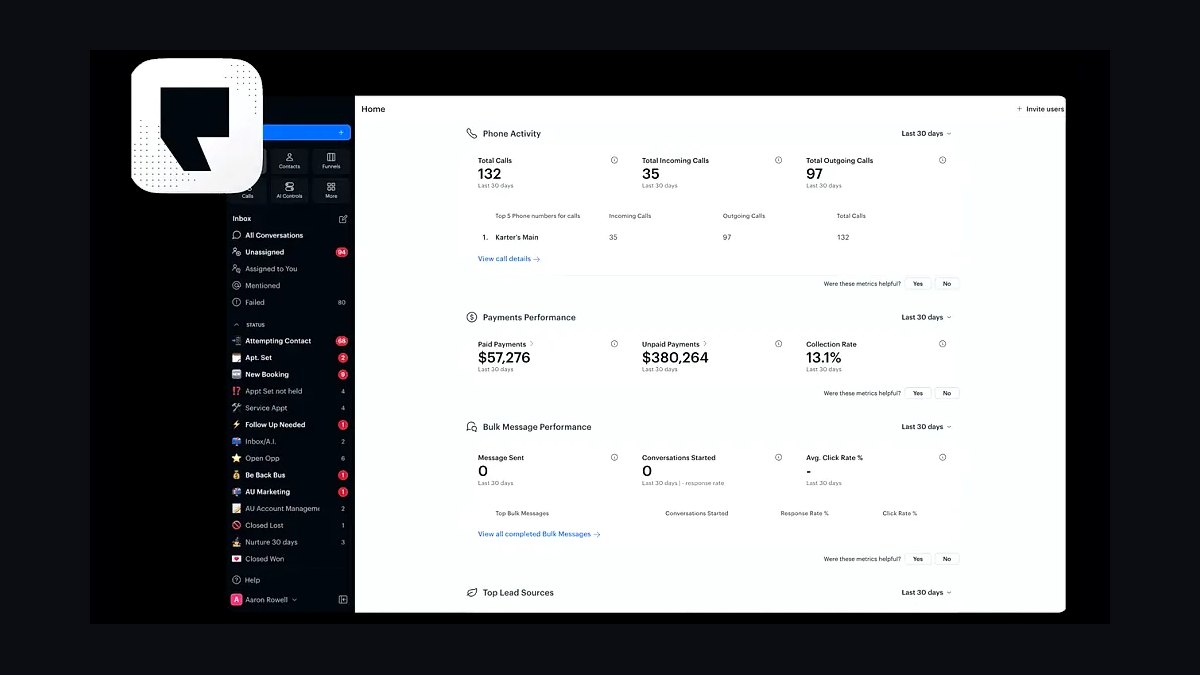The image size is (1200, 675).
Task: Click the star icon for Open Opp
Action: (x=236, y=458)
